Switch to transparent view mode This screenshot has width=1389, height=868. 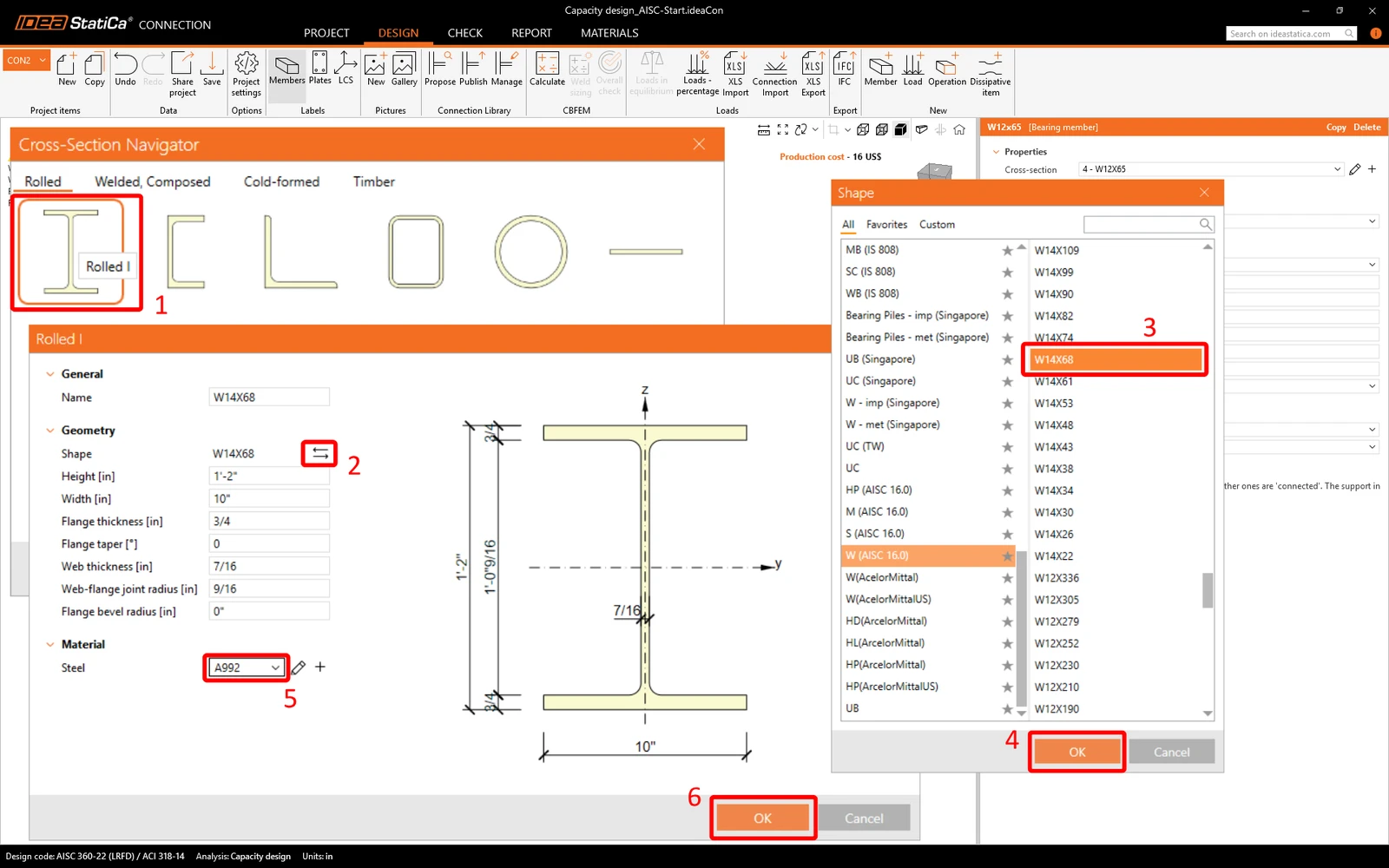pyautogui.click(x=882, y=129)
